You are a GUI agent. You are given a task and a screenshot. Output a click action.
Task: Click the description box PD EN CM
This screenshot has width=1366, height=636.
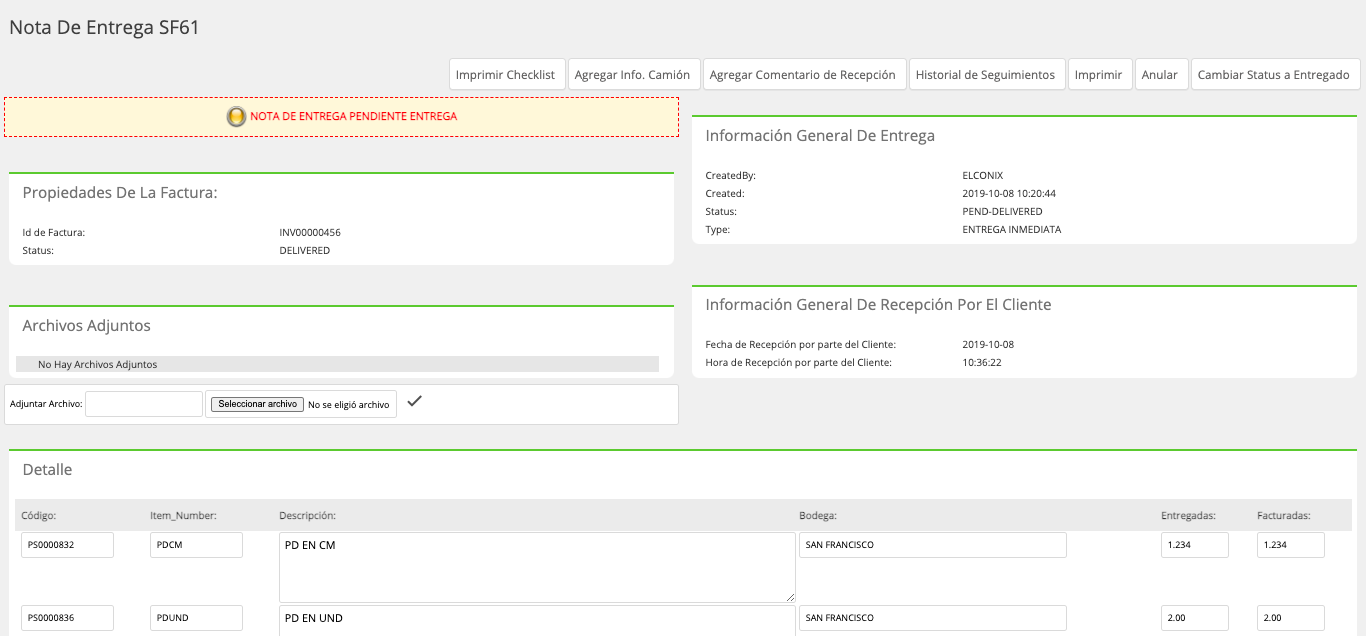coord(537,567)
